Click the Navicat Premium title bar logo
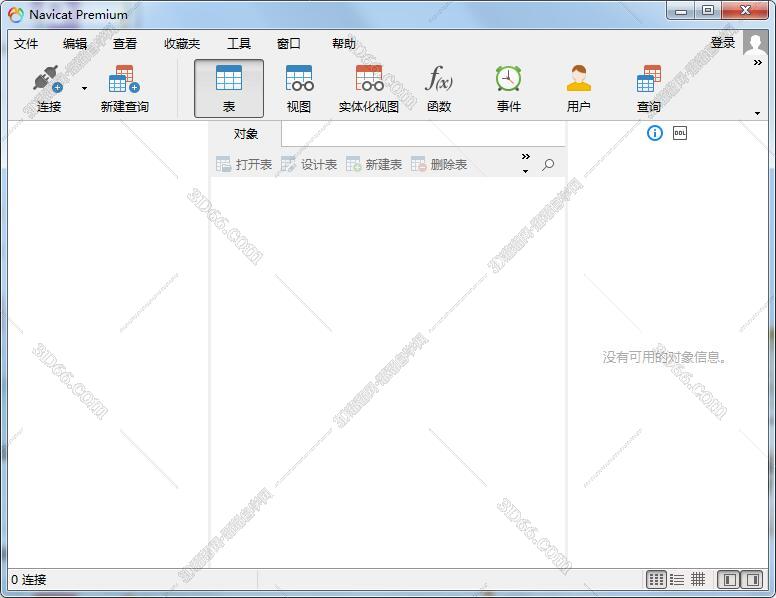This screenshot has height=598, width=776. pyautogui.click(x=15, y=15)
